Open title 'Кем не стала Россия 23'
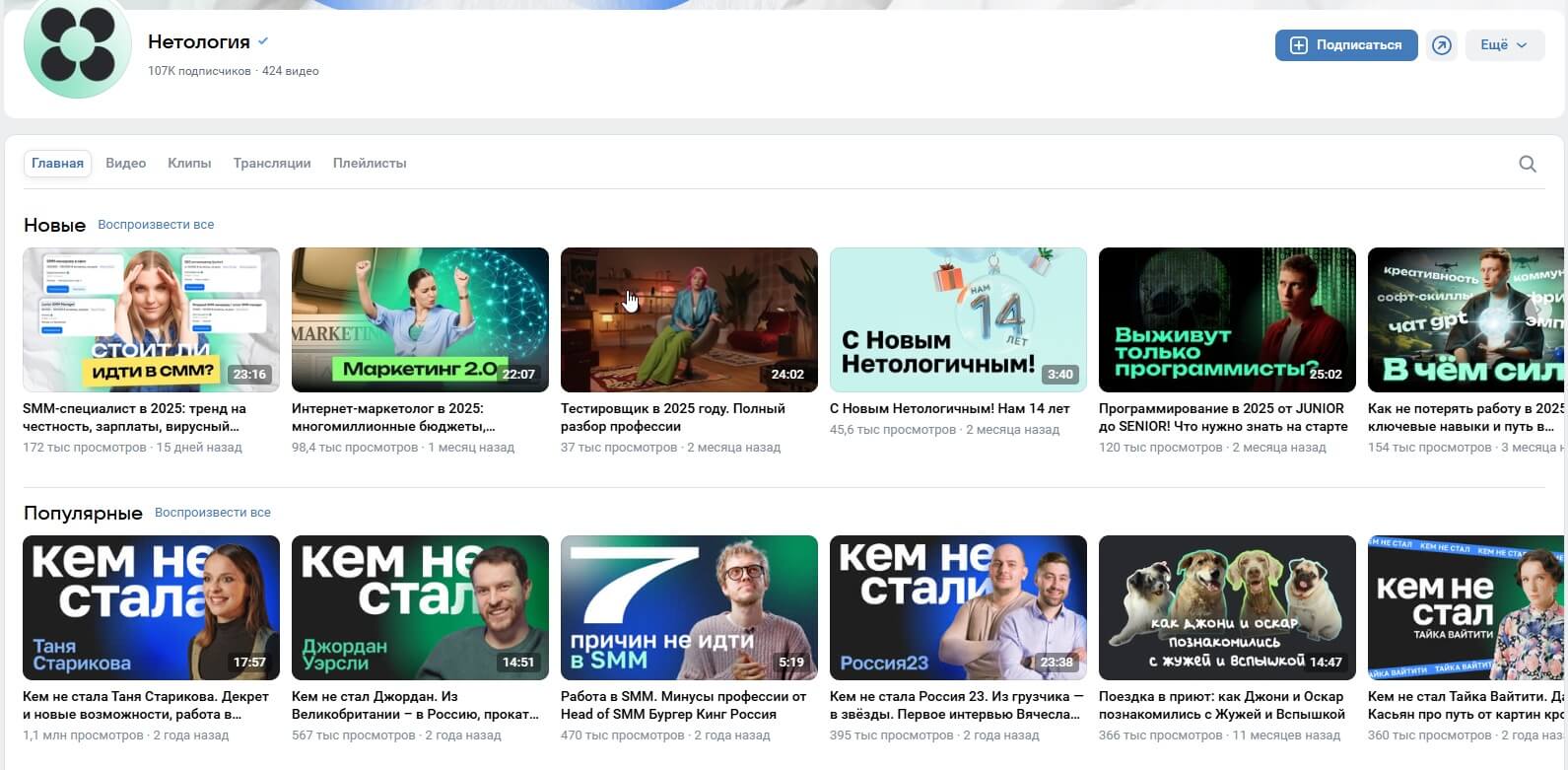This screenshot has height=770, width=1568. (x=956, y=706)
